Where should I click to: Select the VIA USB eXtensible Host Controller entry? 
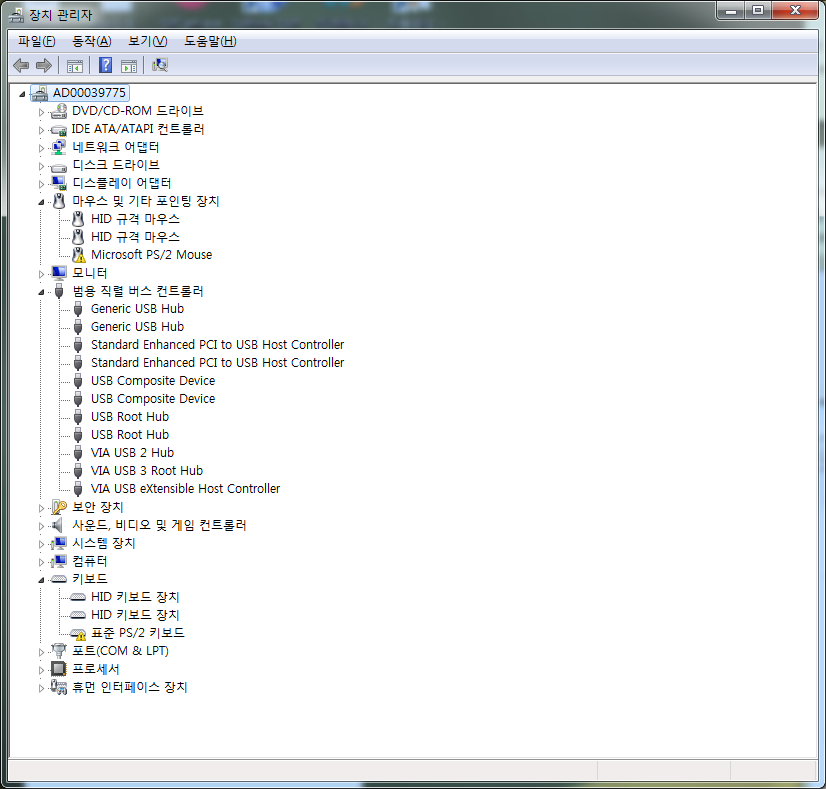tap(185, 489)
